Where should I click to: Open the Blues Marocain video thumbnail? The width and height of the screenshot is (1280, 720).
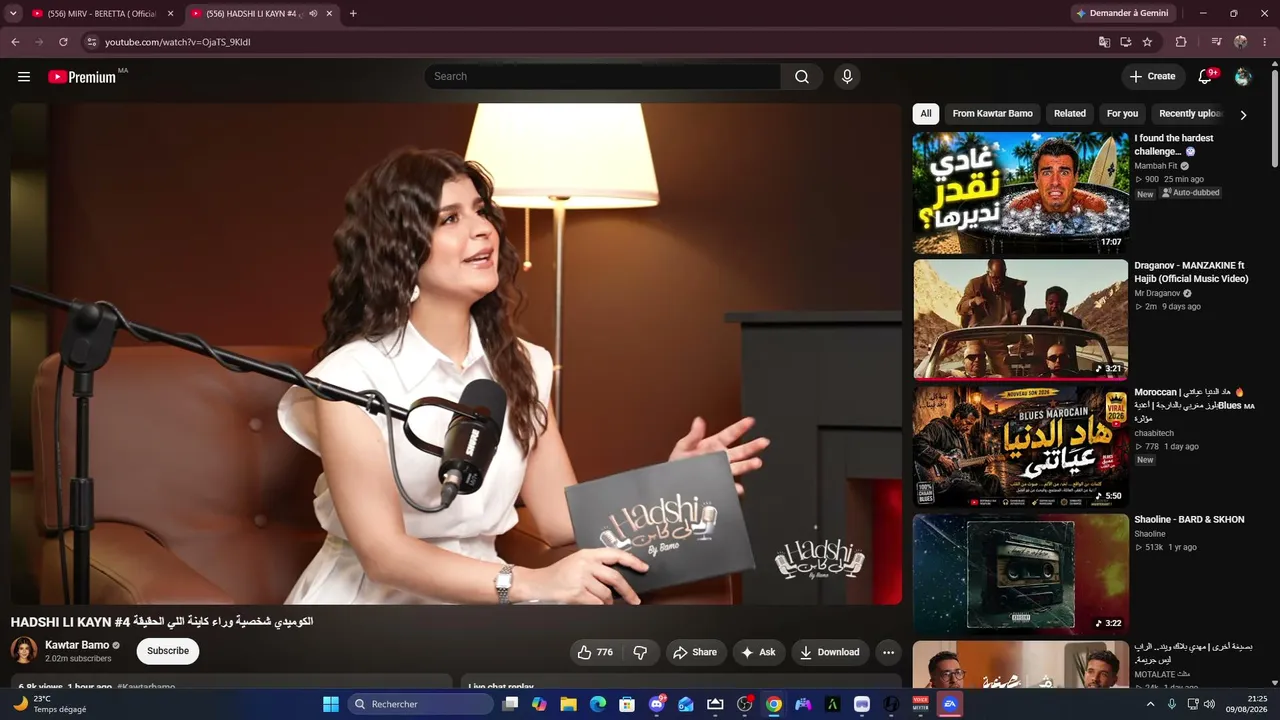coord(1021,447)
